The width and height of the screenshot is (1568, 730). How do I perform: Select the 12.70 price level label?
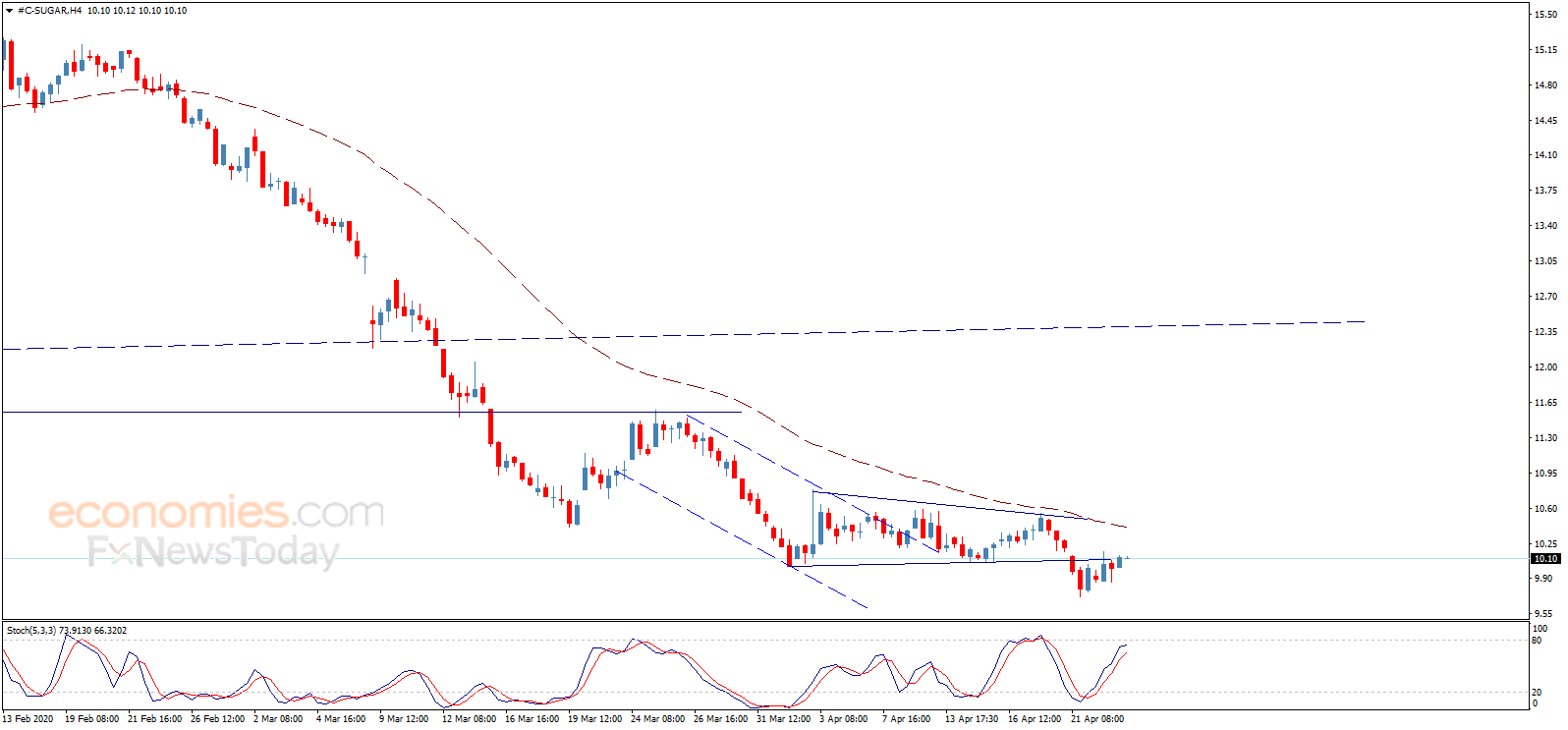[x=1545, y=297]
